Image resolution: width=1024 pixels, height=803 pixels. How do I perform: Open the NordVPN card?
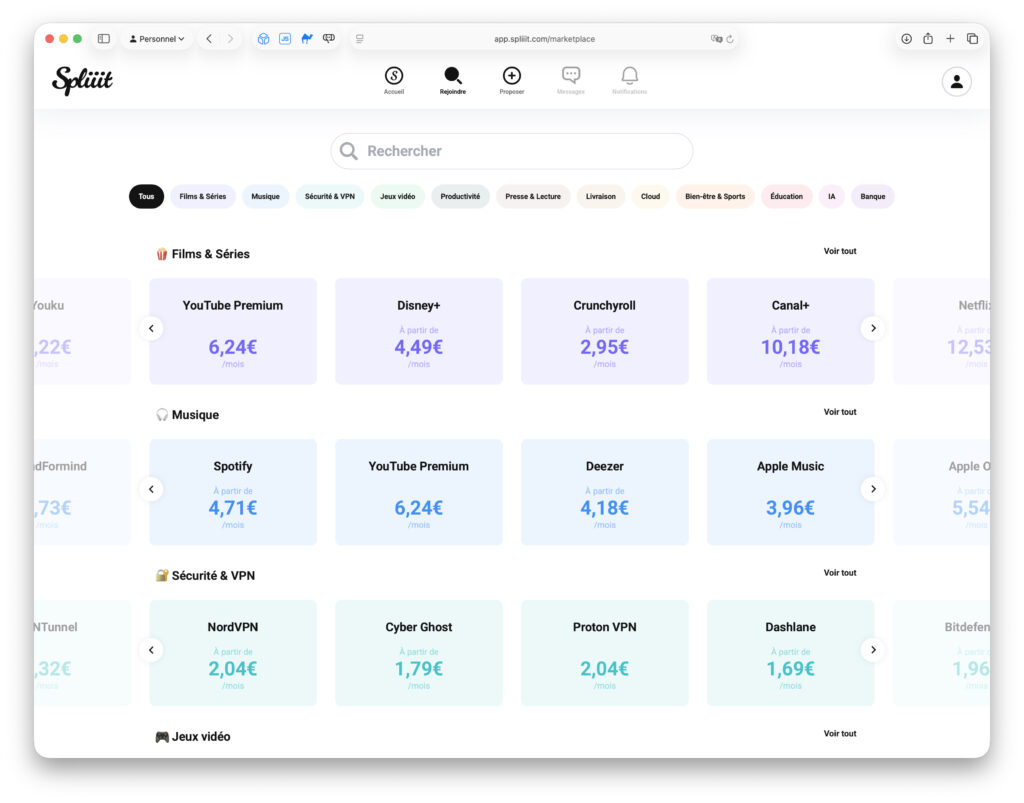coord(233,653)
